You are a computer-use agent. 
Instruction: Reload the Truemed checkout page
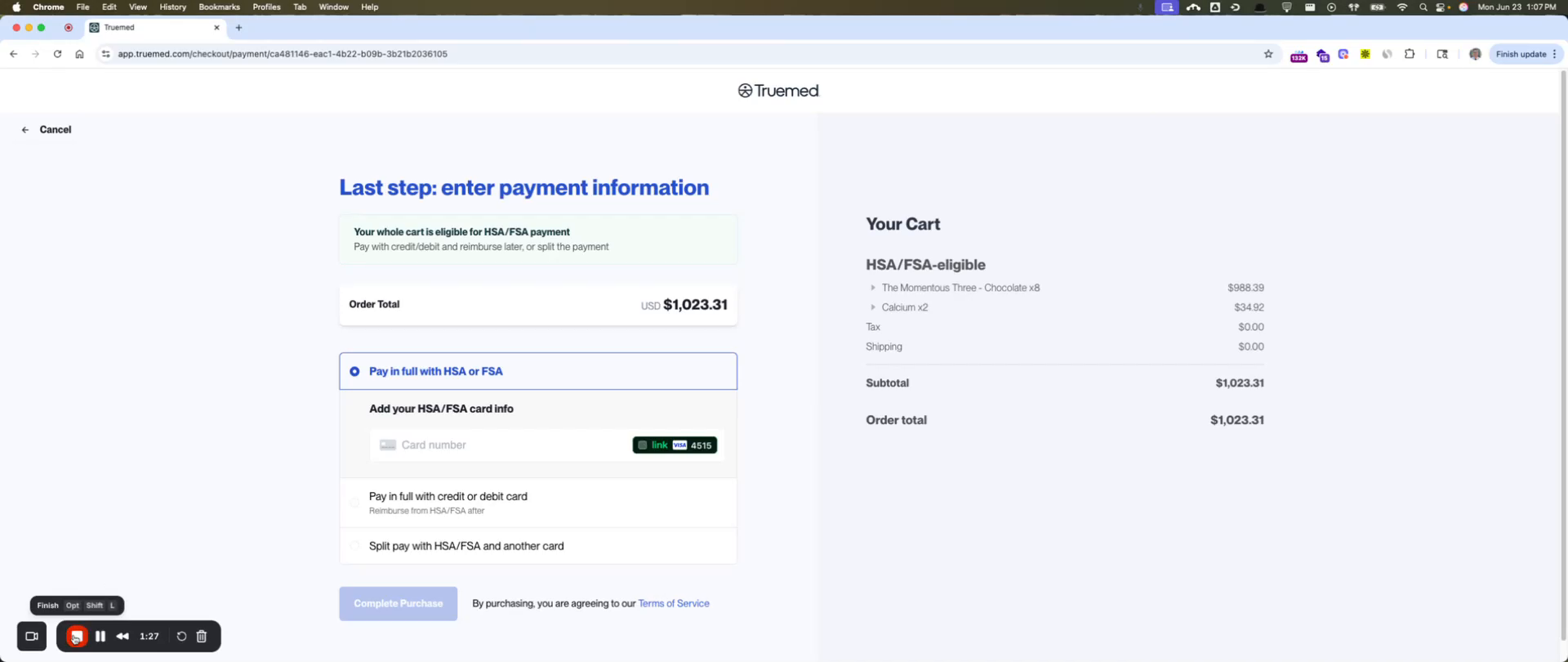pyautogui.click(x=57, y=54)
